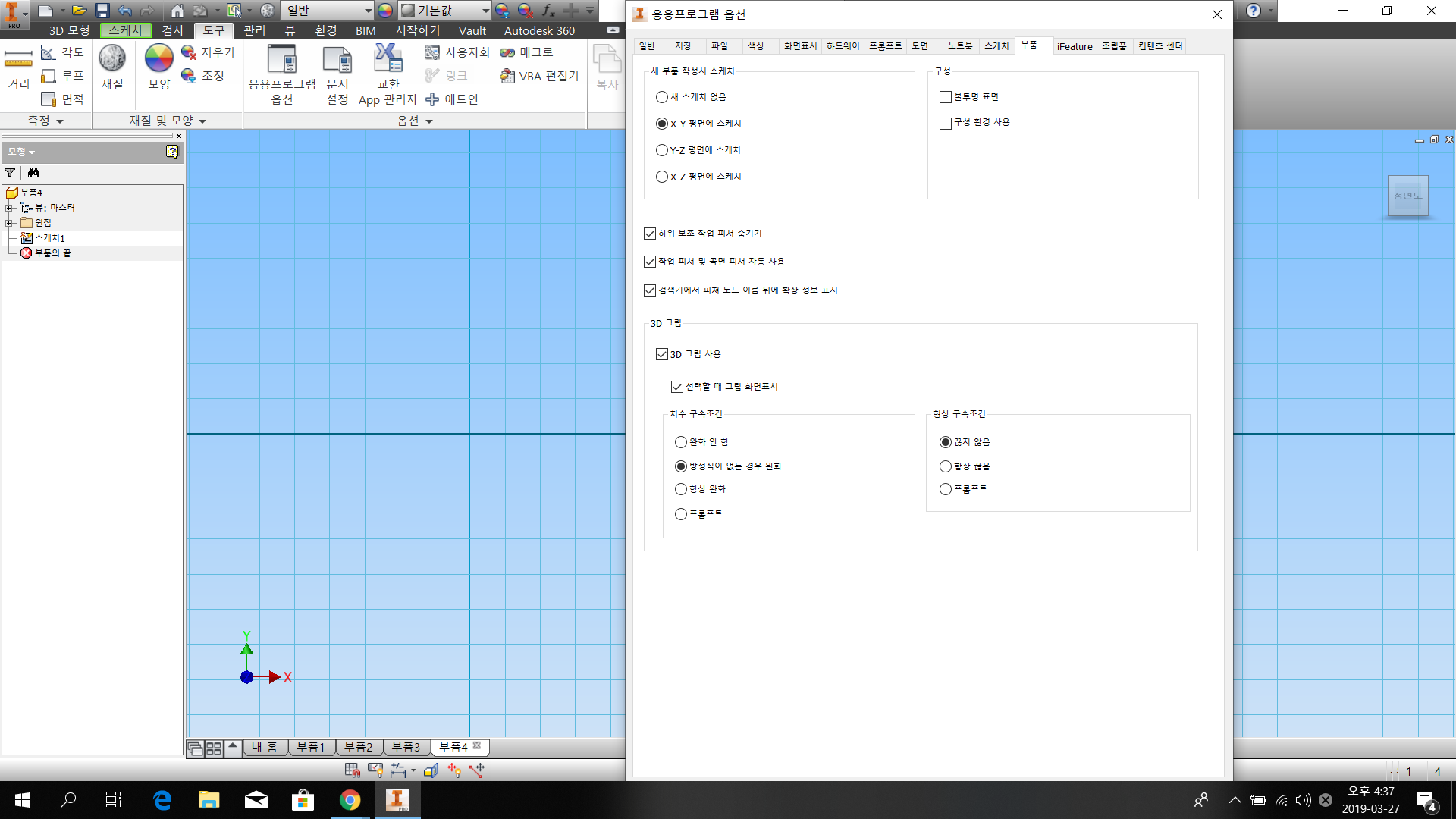The image size is (1456, 819).
Task: Click the 응용프로그램 옵션 icon in ribbon
Action: [281, 61]
